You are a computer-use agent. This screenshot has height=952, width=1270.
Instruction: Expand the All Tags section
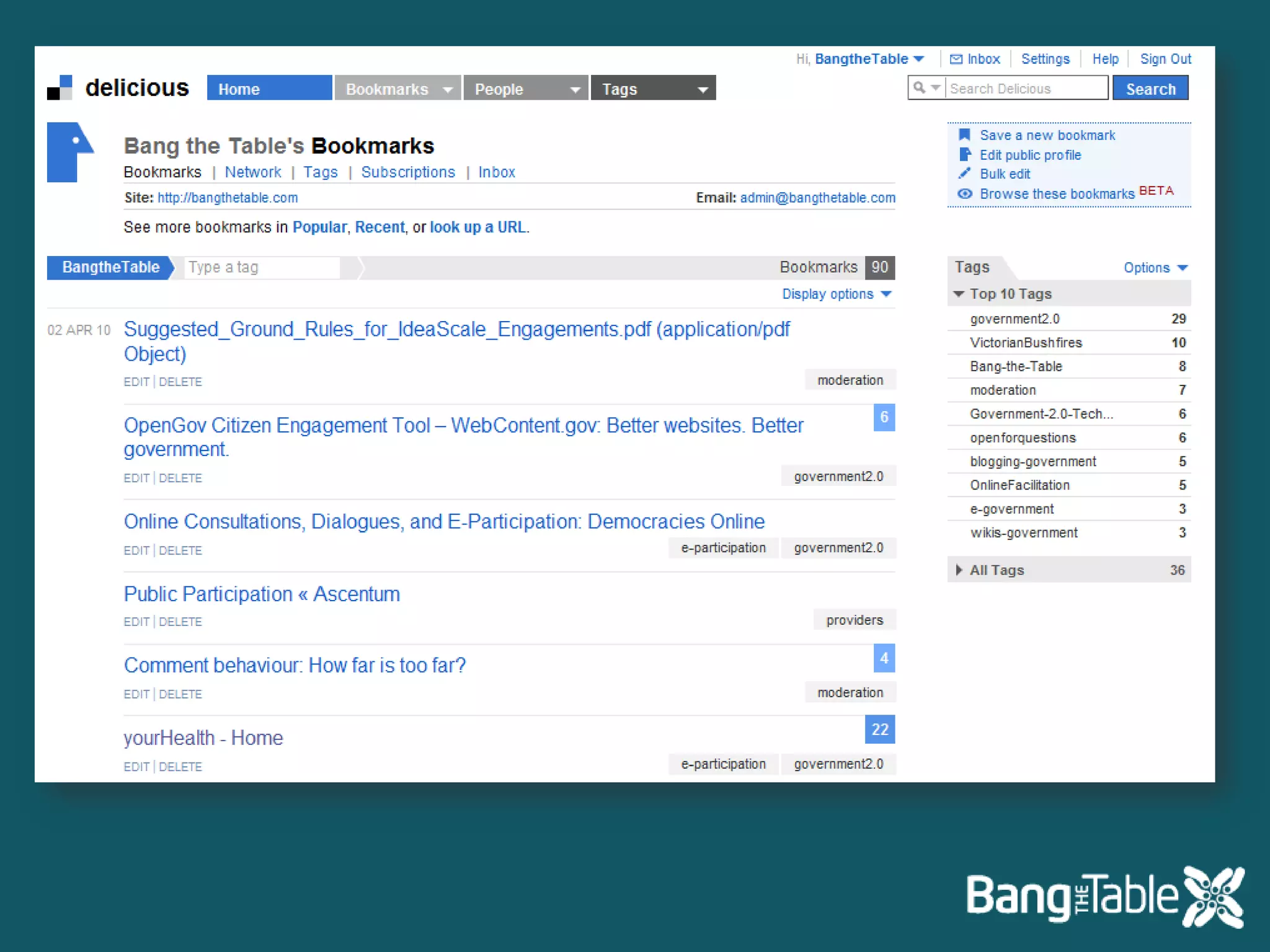pyautogui.click(x=959, y=570)
